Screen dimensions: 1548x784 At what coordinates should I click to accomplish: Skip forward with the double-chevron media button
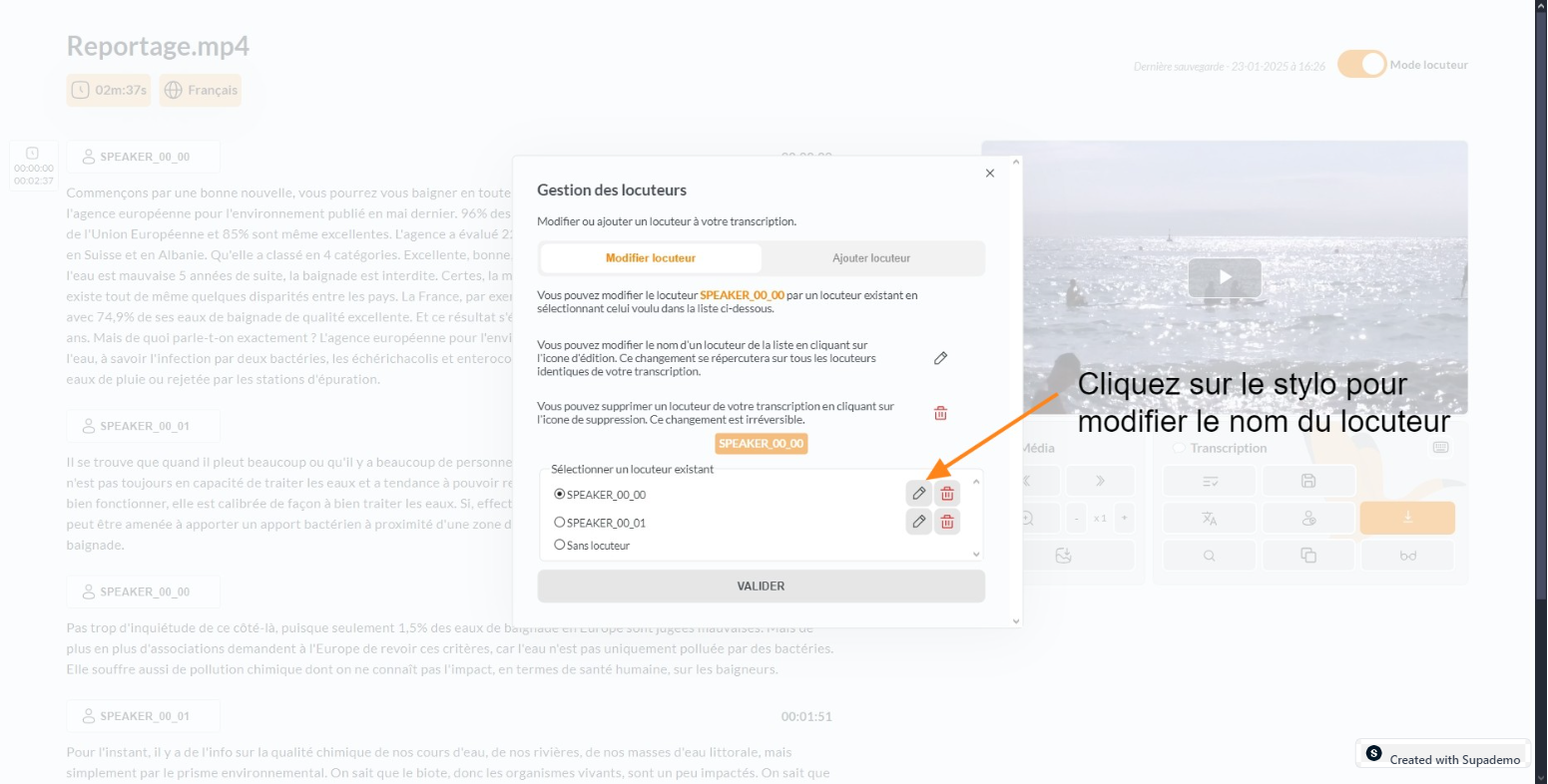(1100, 481)
